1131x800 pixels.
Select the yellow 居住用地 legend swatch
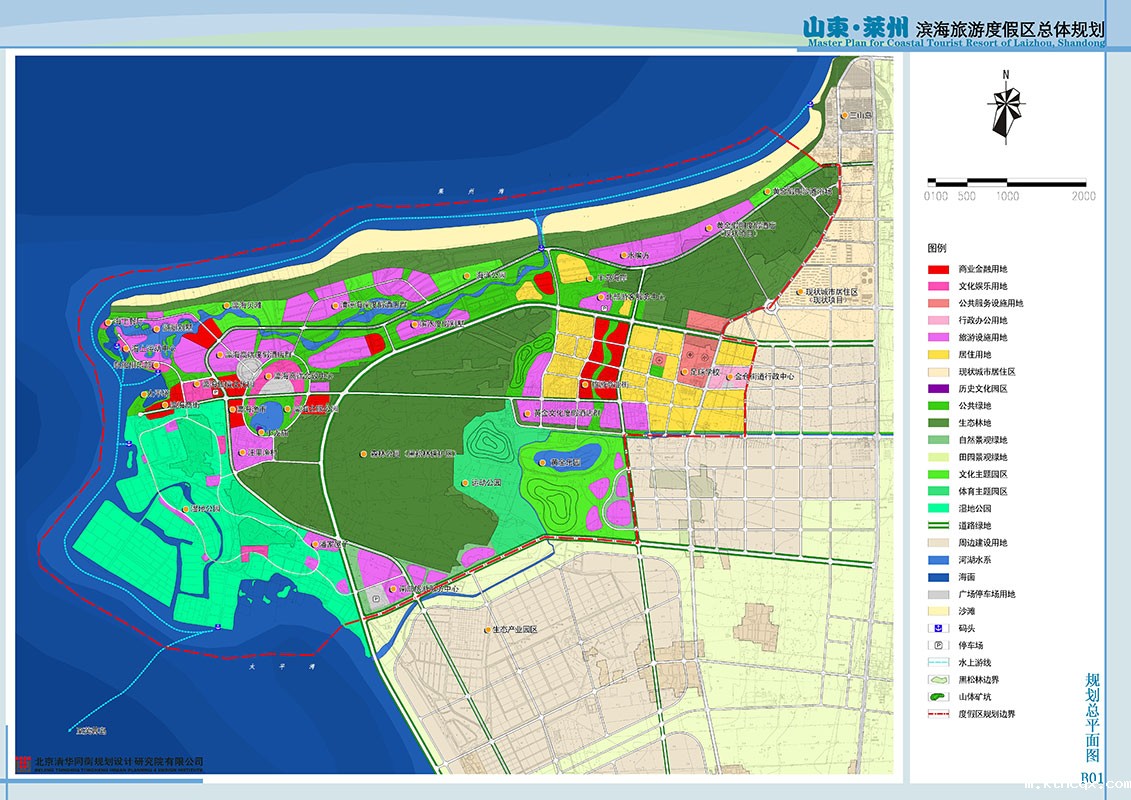coord(937,354)
